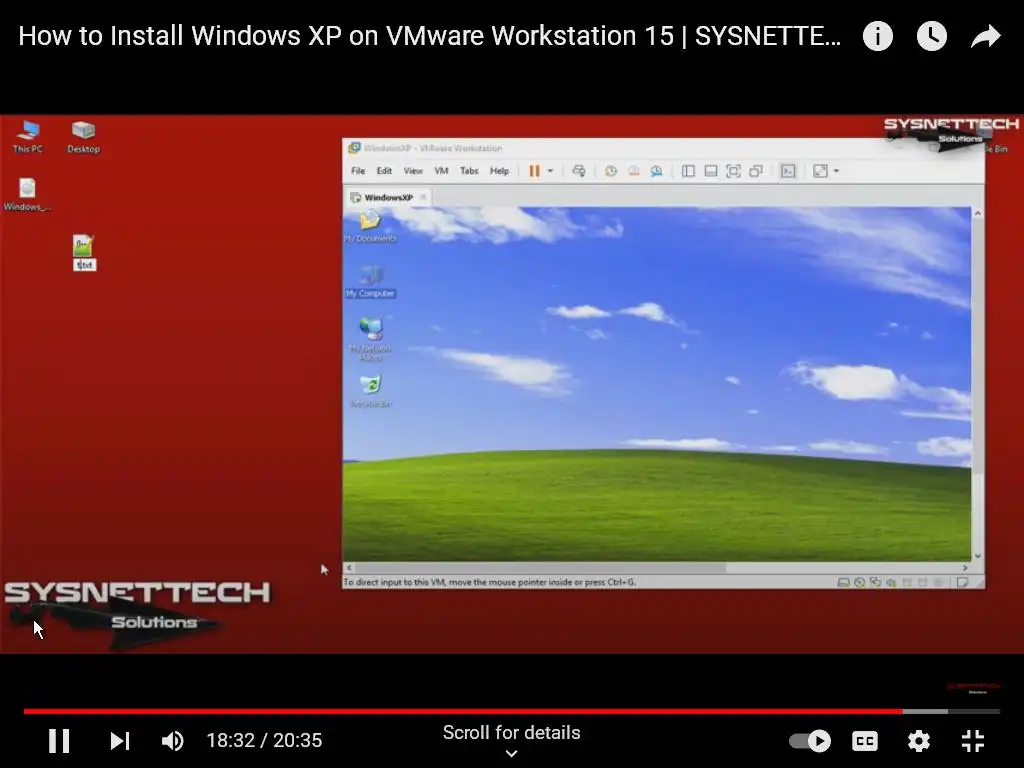Open the VM menu in VMware

click(441, 171)
